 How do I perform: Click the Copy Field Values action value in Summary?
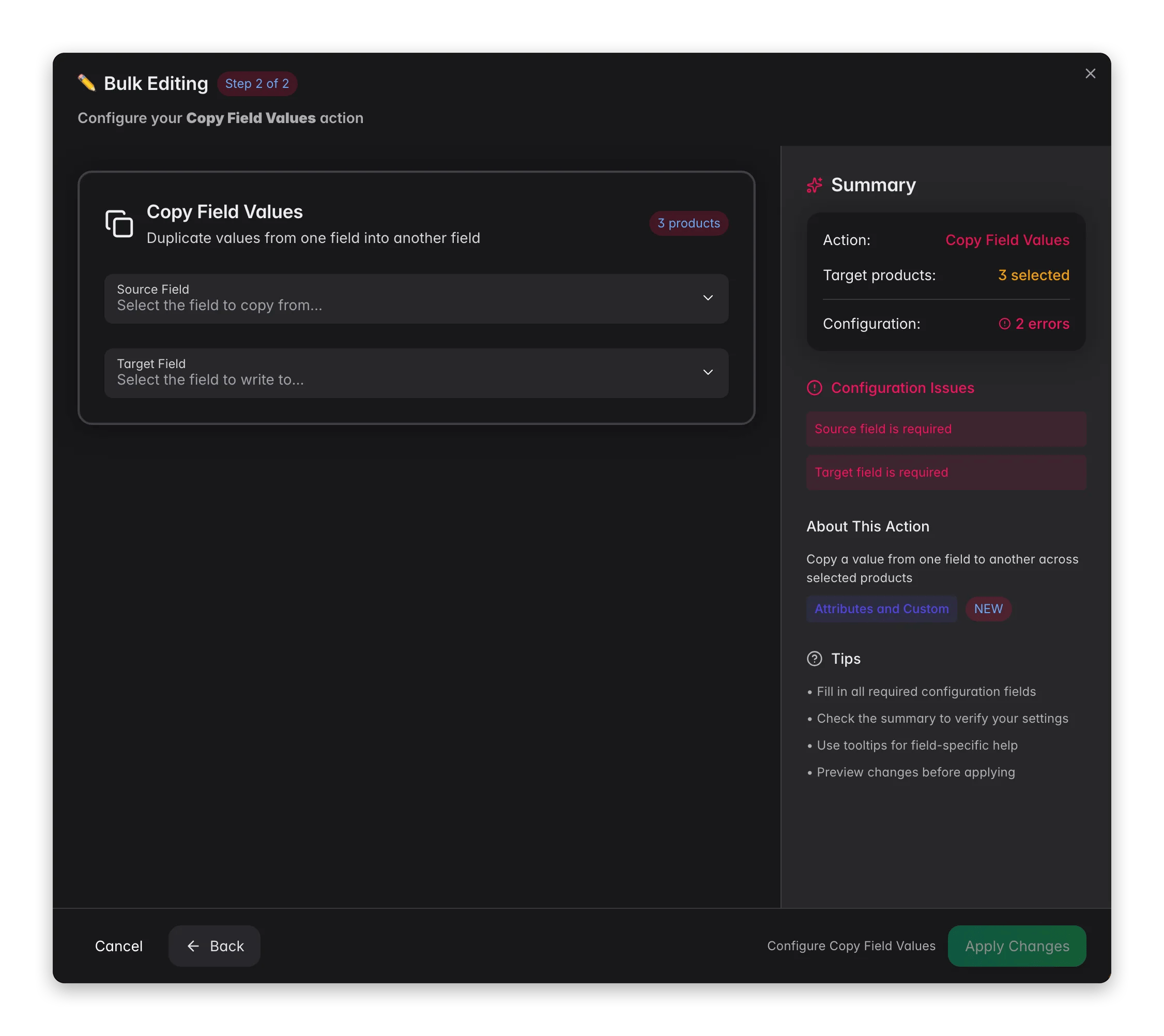1007,240
